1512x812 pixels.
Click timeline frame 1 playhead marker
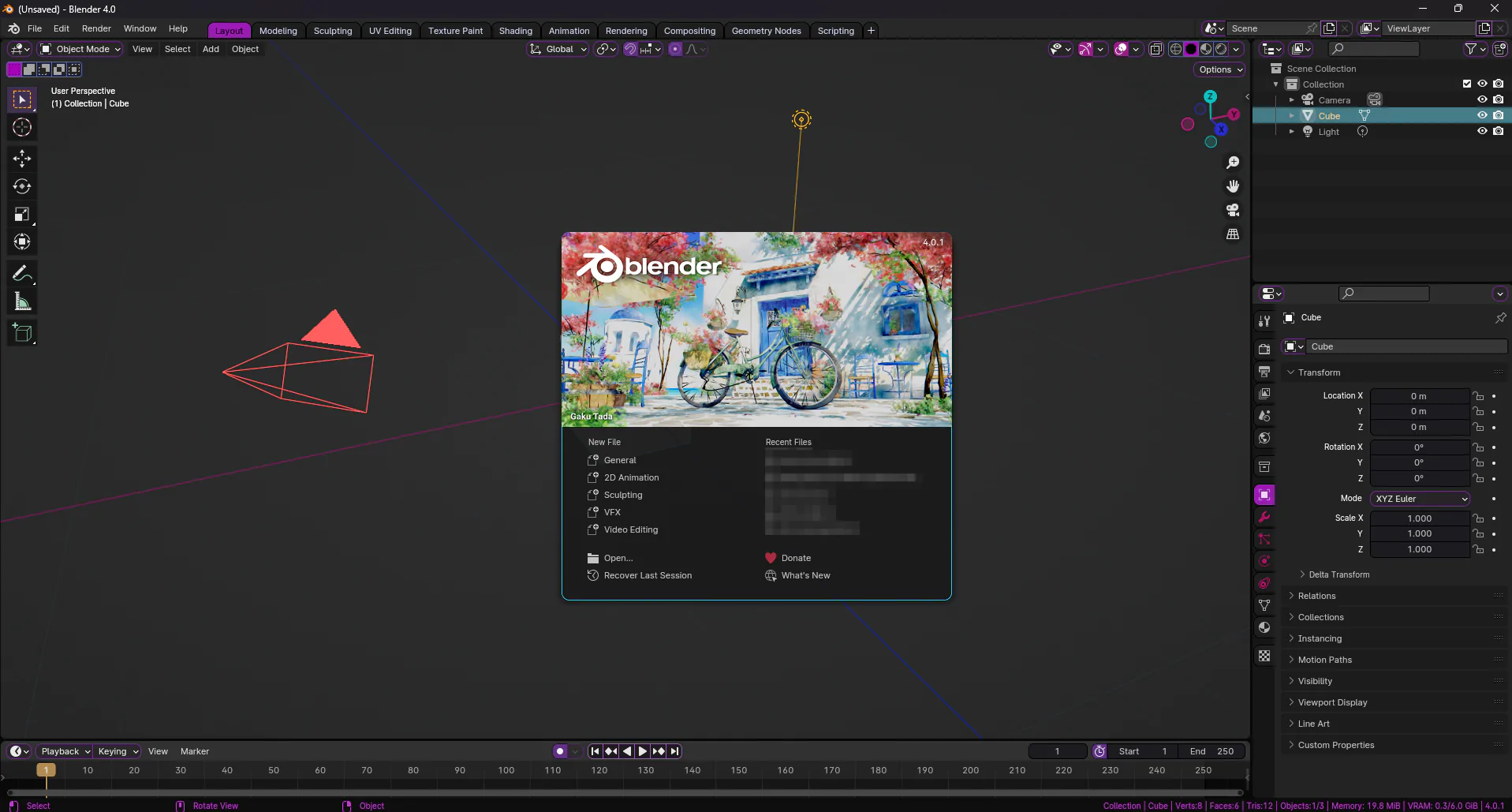[x=47, y=770]
